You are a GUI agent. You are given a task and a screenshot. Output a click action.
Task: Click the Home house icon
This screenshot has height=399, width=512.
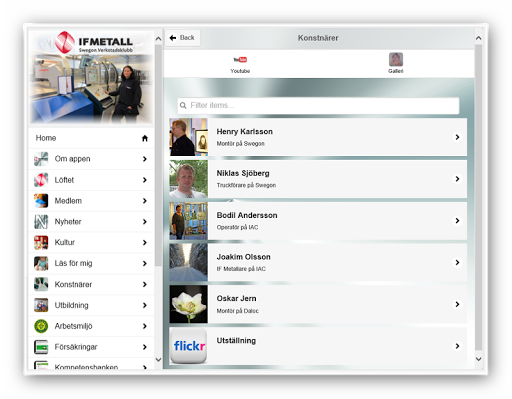click(x=145, y=138)
